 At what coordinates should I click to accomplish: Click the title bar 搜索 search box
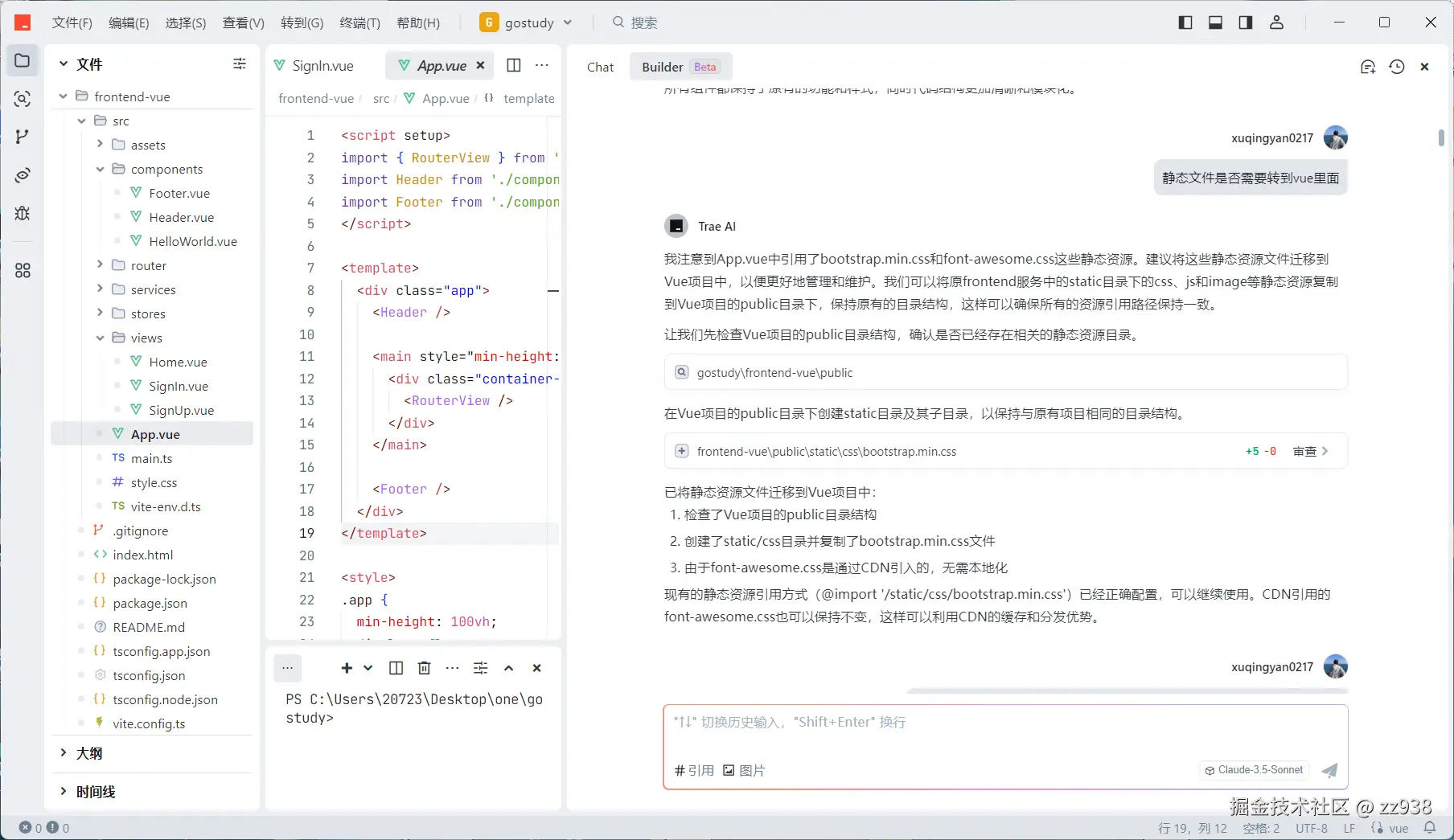635,23
